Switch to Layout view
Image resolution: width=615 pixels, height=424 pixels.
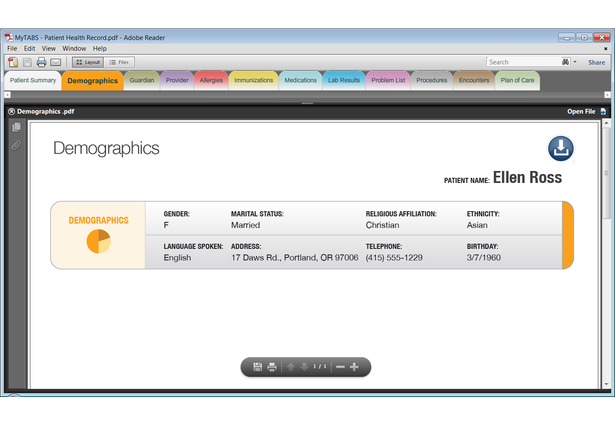pyautogui.click(x=88, y=62)
